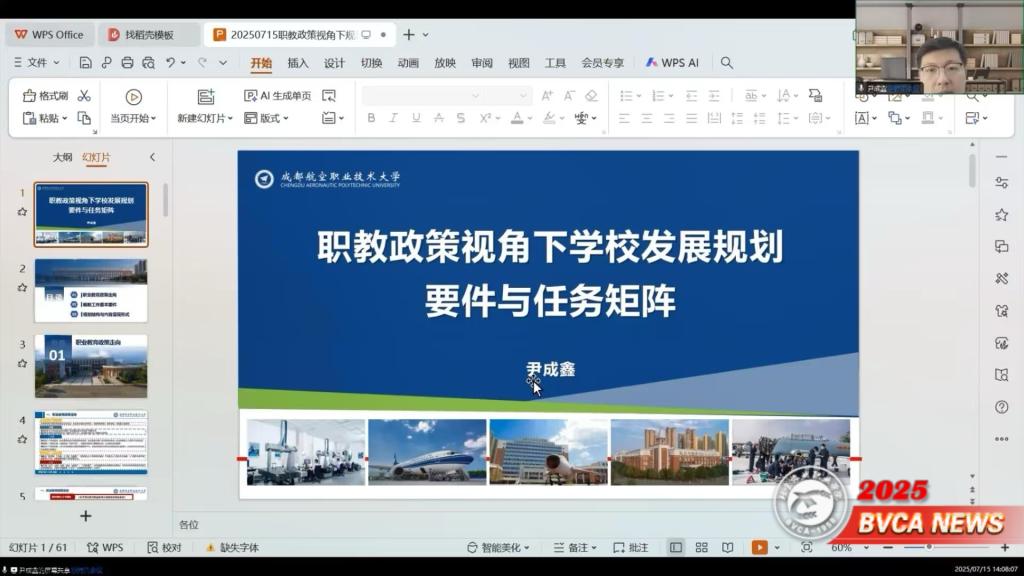Open the search magnifier in menu bar

(727, 63)
